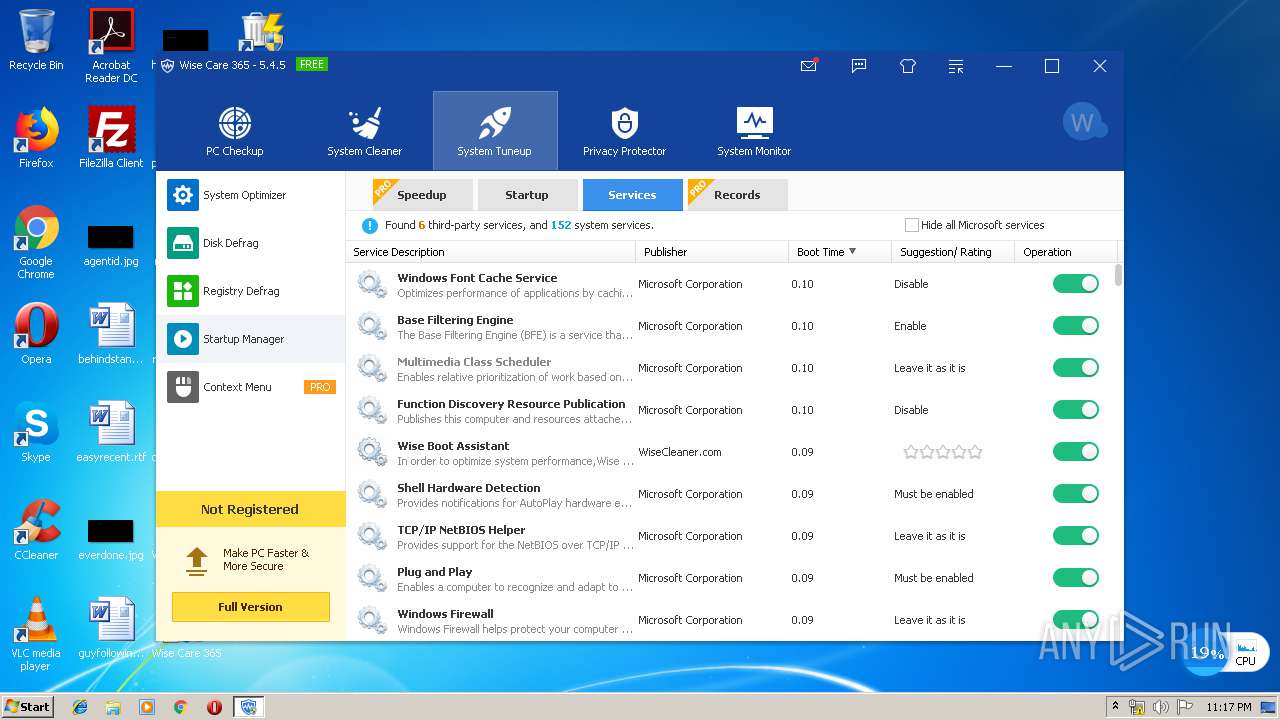Image resolution: width=1280 pixels, height=720 pixels.
Task: Click the user account avatar W icon
Action: (x=1083, y=123)
